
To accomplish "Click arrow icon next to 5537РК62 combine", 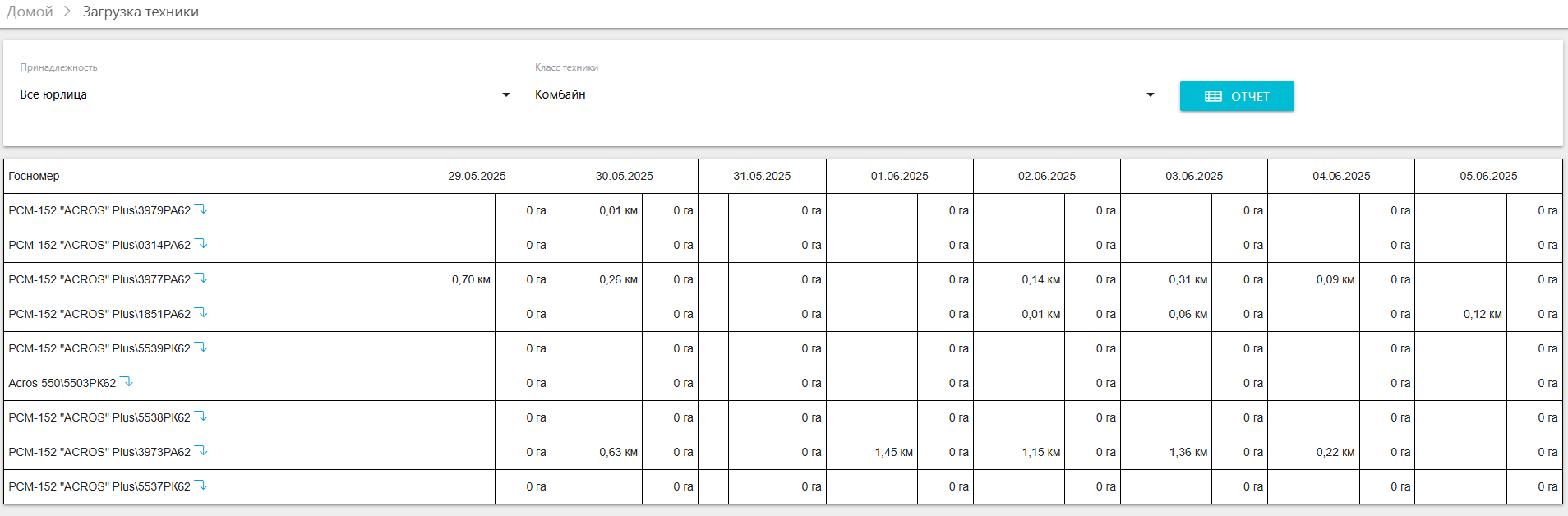I will pos(201,486).
